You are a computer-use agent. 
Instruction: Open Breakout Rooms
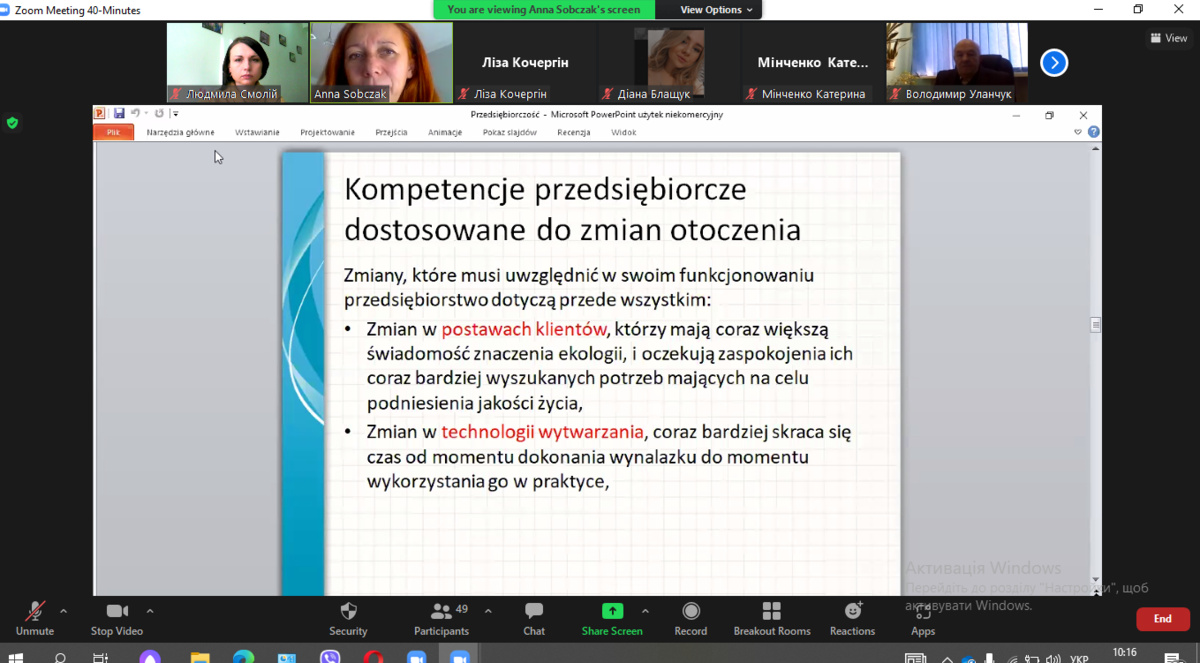coord(771,619)
